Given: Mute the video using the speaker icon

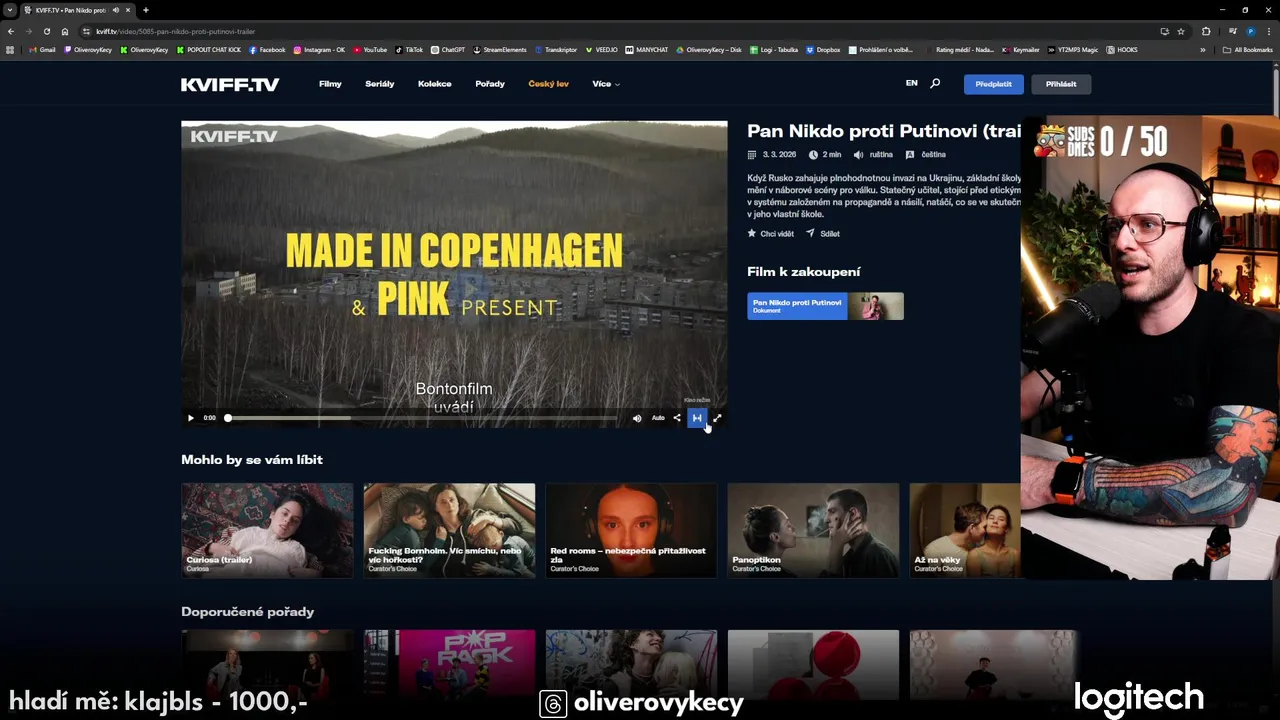Looking at the screenshot, I should pyautogui.click(x=637, y=418).
